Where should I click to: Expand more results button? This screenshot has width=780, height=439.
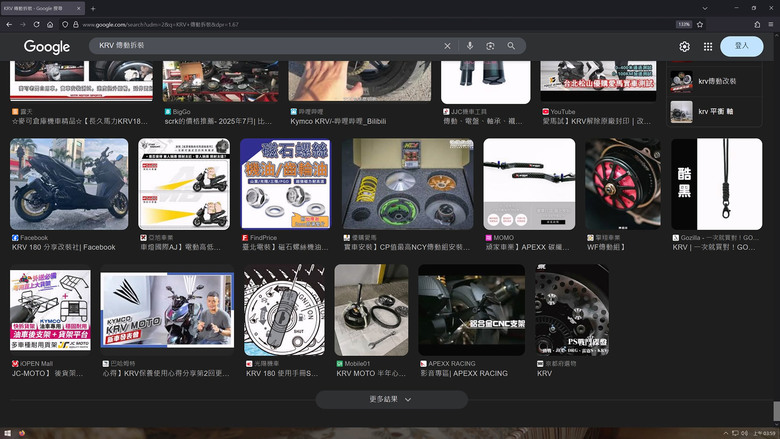(391, 399)
